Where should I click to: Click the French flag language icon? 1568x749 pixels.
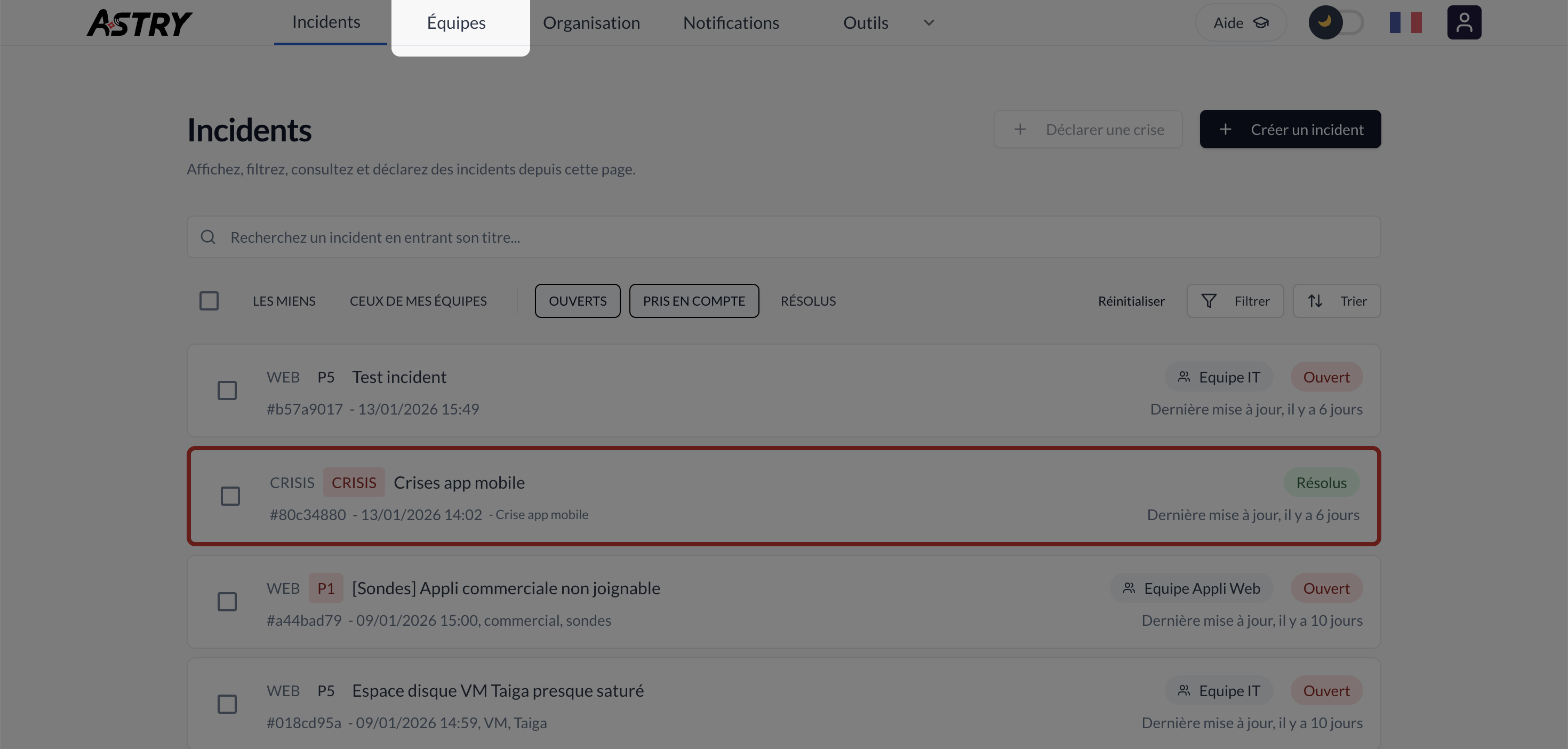coord(1405,22)
